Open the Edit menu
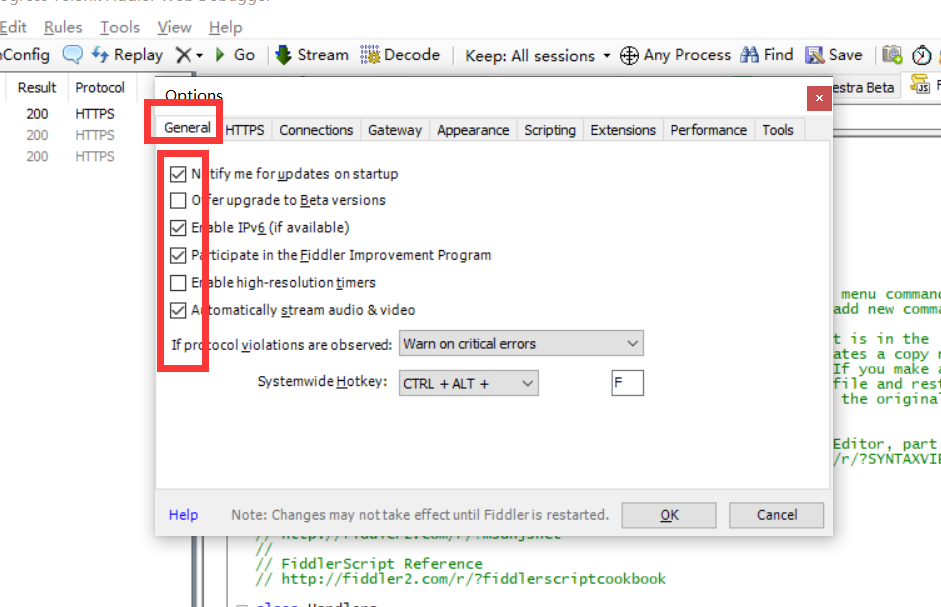This screenshot has width=941, height=607. tap(13, 27)
